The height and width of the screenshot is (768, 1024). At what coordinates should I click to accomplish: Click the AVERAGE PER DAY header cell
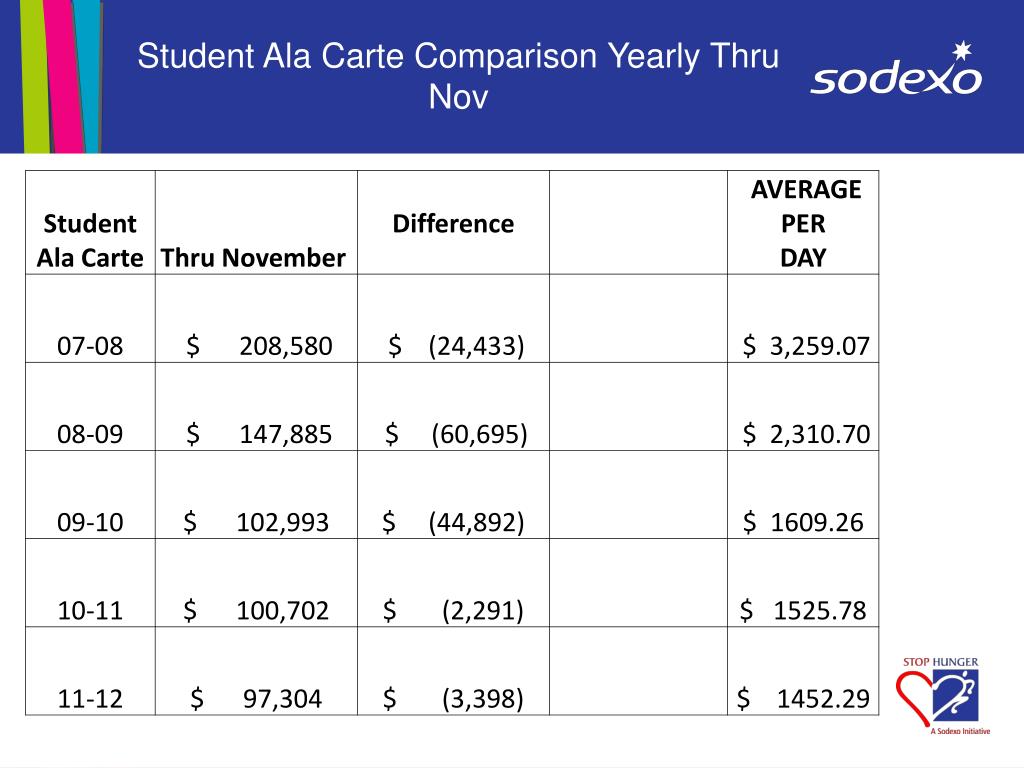click(x=803, y=223)
